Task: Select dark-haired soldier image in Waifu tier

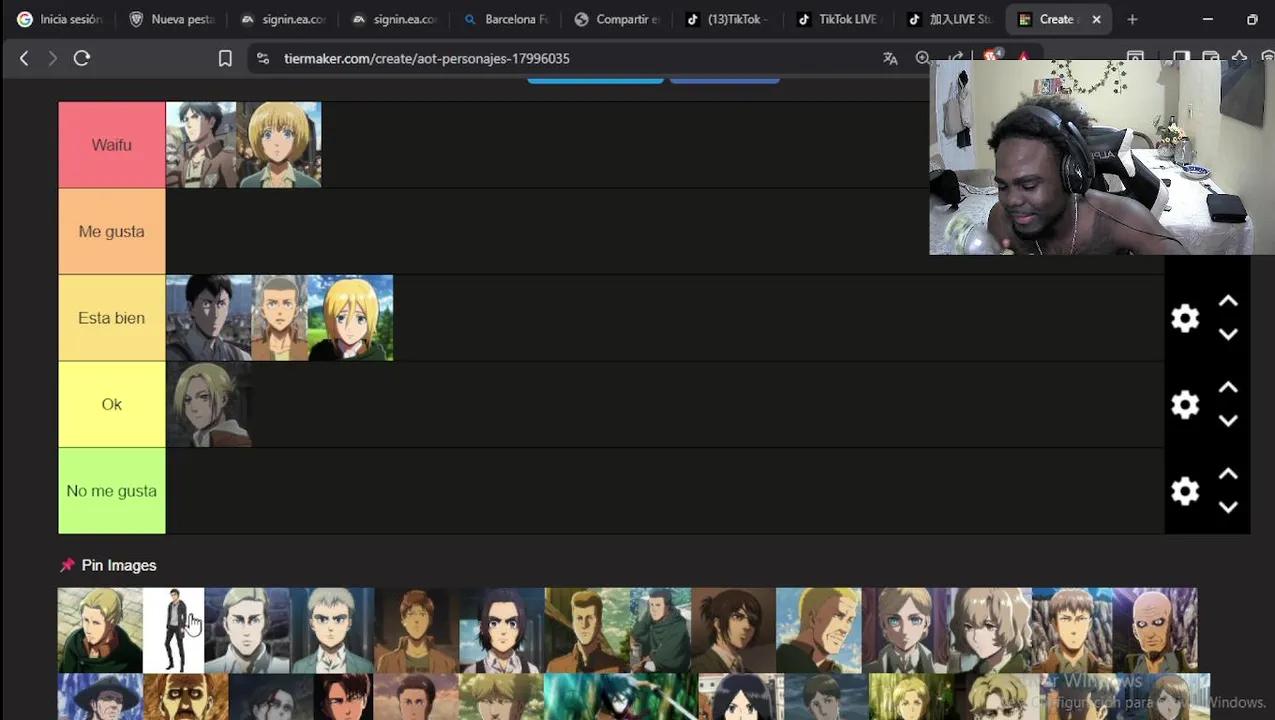Action: (x=201, y=145)
